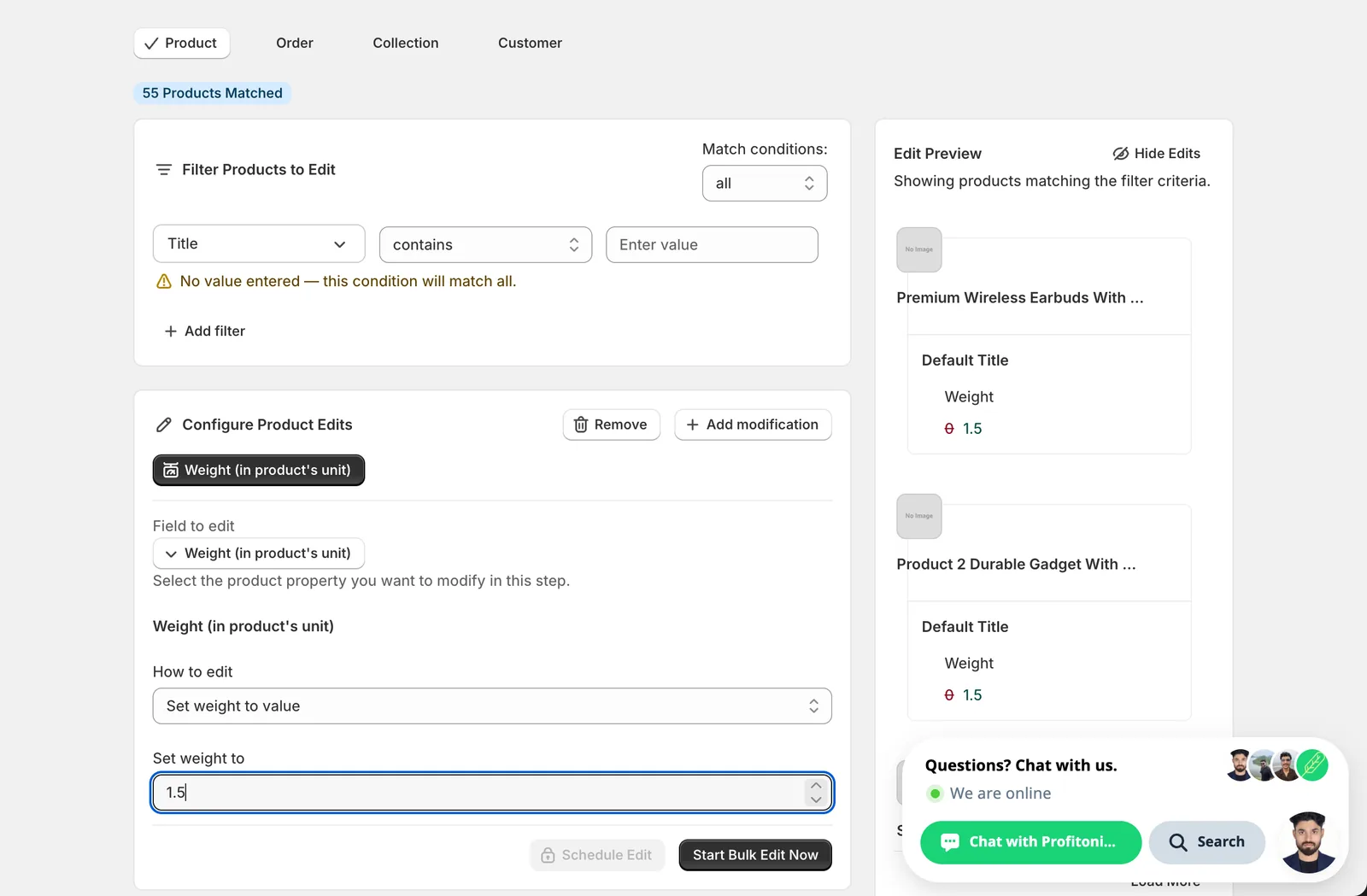
Task: Open the Match conditions 'all' dropdown
Action: (765, 184)
